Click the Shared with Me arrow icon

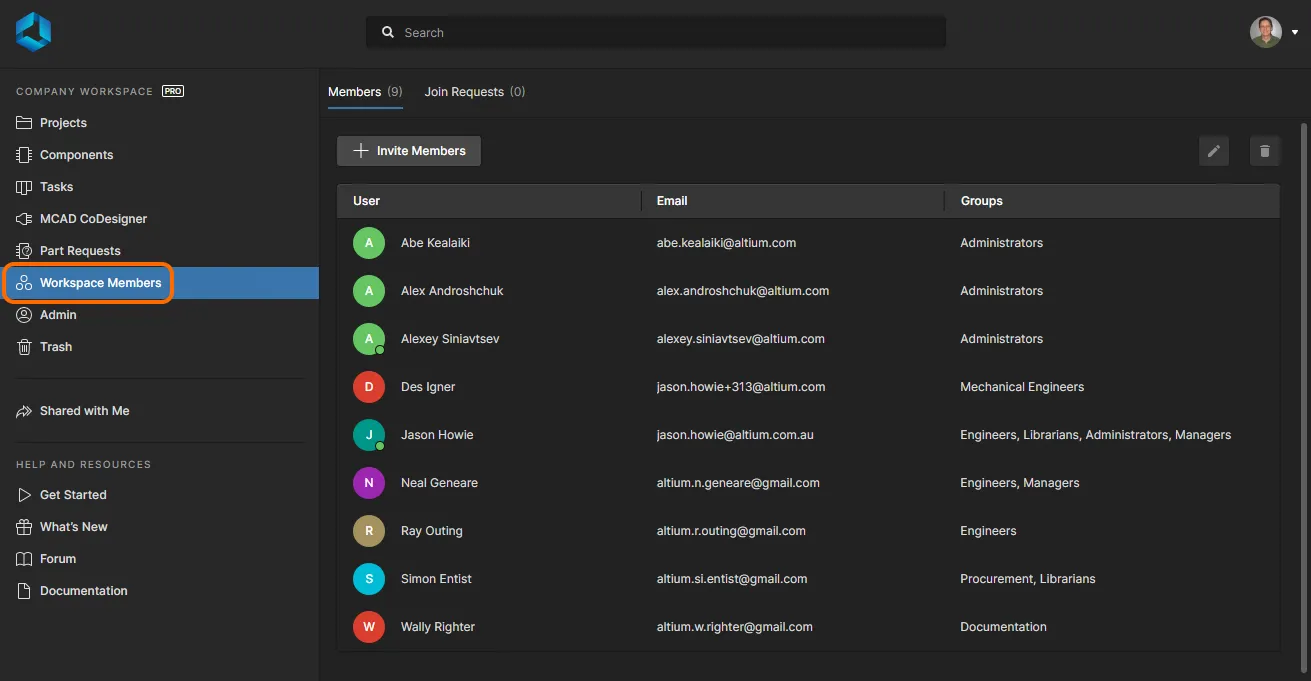[x=25, y=411]
